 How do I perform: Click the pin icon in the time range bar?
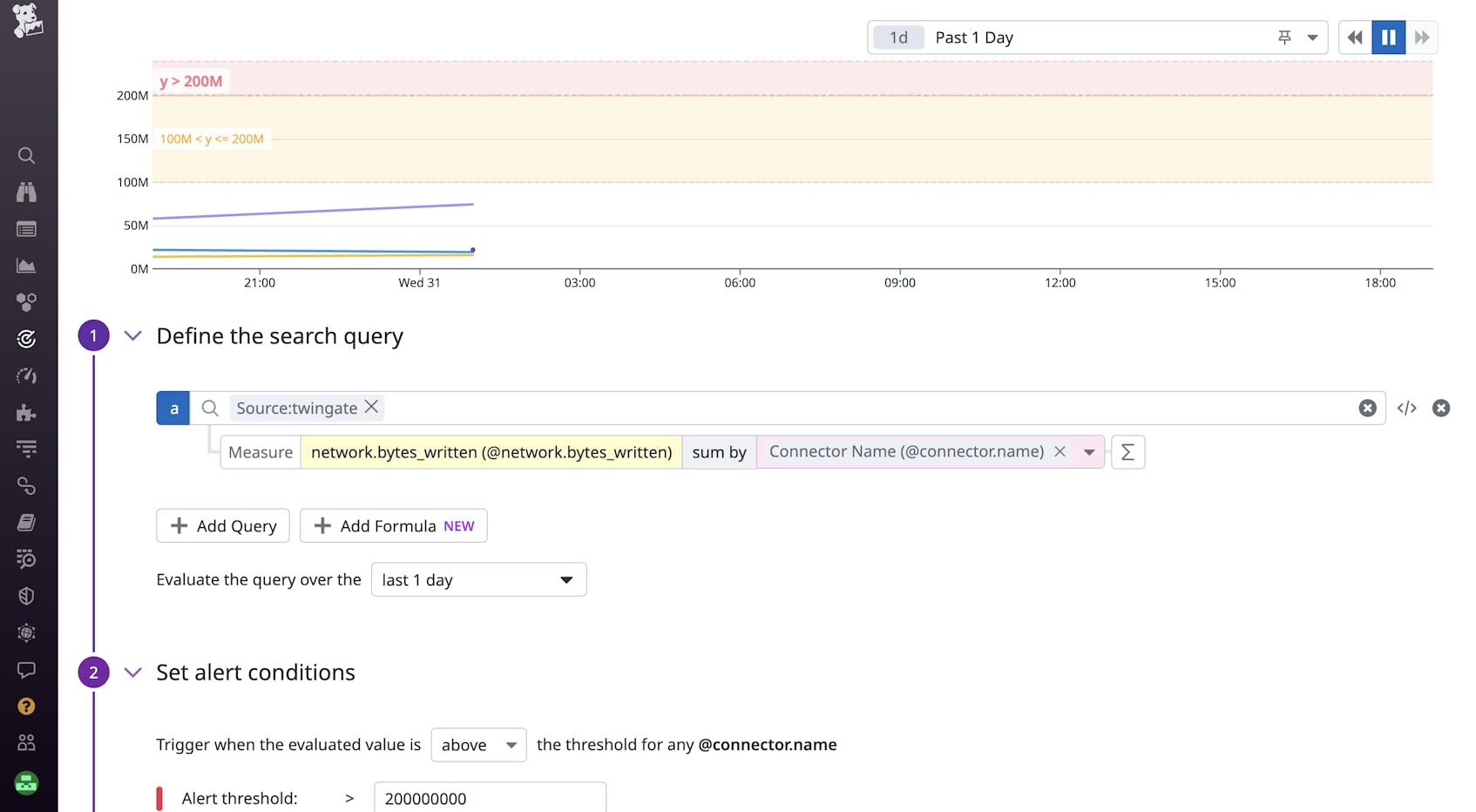(x=1283, y=37)
